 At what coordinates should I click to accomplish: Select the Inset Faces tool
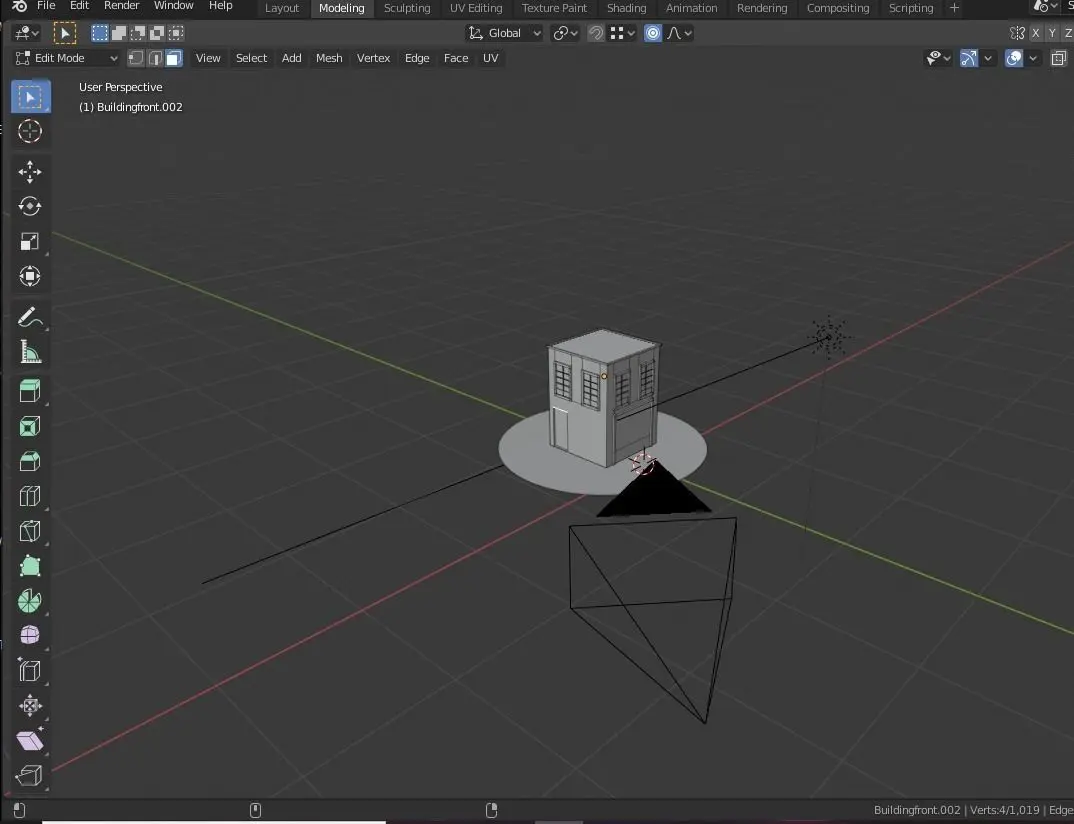[x=30, y=426]
